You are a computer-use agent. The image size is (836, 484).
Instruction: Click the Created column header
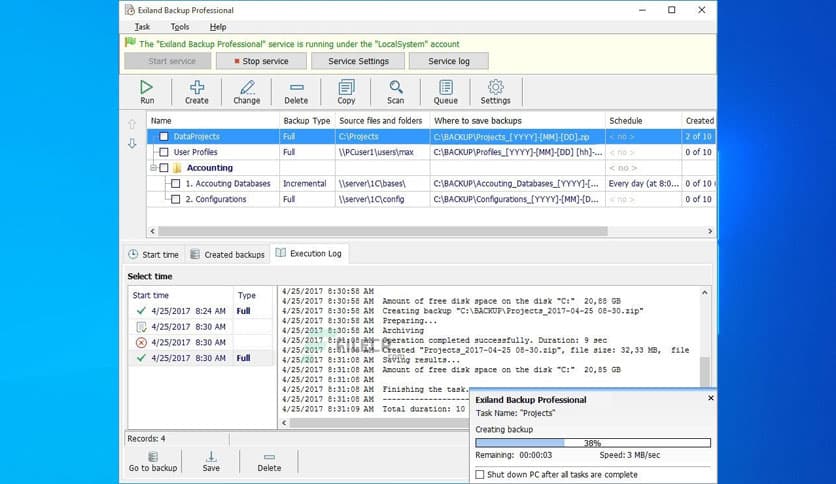coord(699,121)
